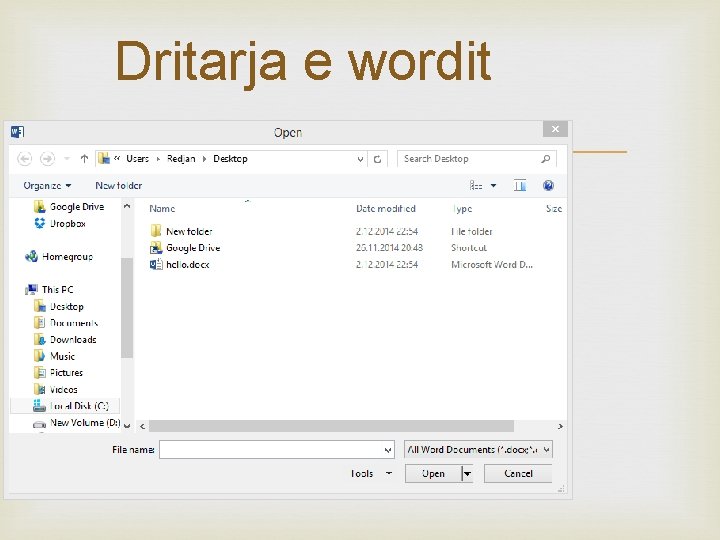This screenshot has height=540, width=720.
Task: Create a New folder from the toolbar
Action: tap(118, 186)
